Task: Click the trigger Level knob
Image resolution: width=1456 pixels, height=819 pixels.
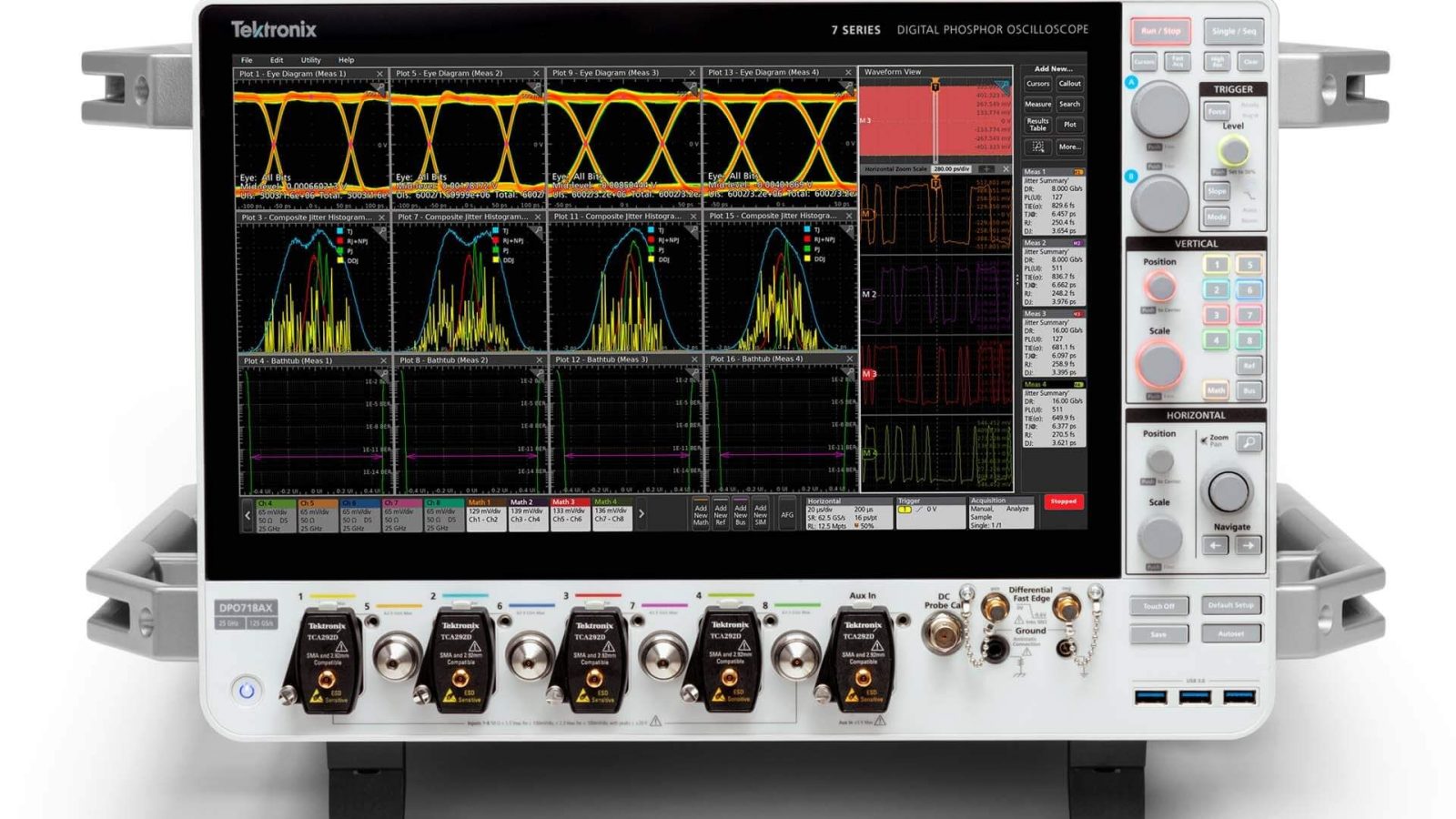Action: (x=1234, y=149)
